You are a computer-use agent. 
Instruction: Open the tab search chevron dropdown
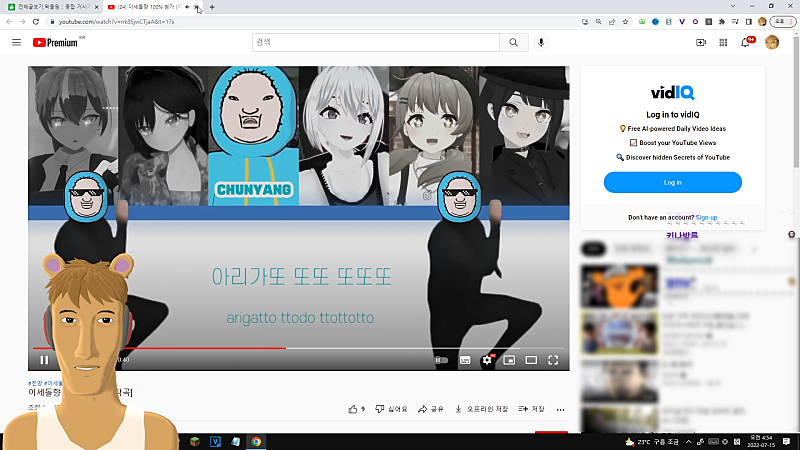(x=733, y=6)
